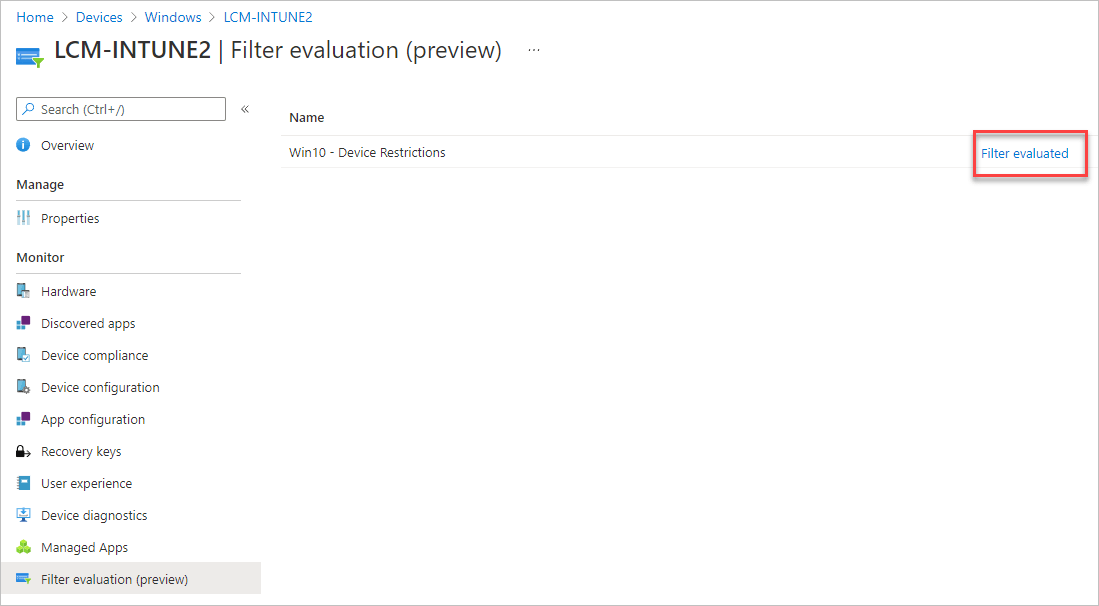Click the Device compliance icon

pyautogui.click(x=23, y=355)
